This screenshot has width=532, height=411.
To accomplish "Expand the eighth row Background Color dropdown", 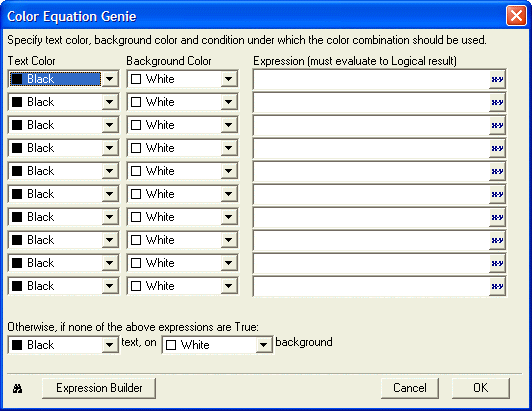I will (229, 240).
